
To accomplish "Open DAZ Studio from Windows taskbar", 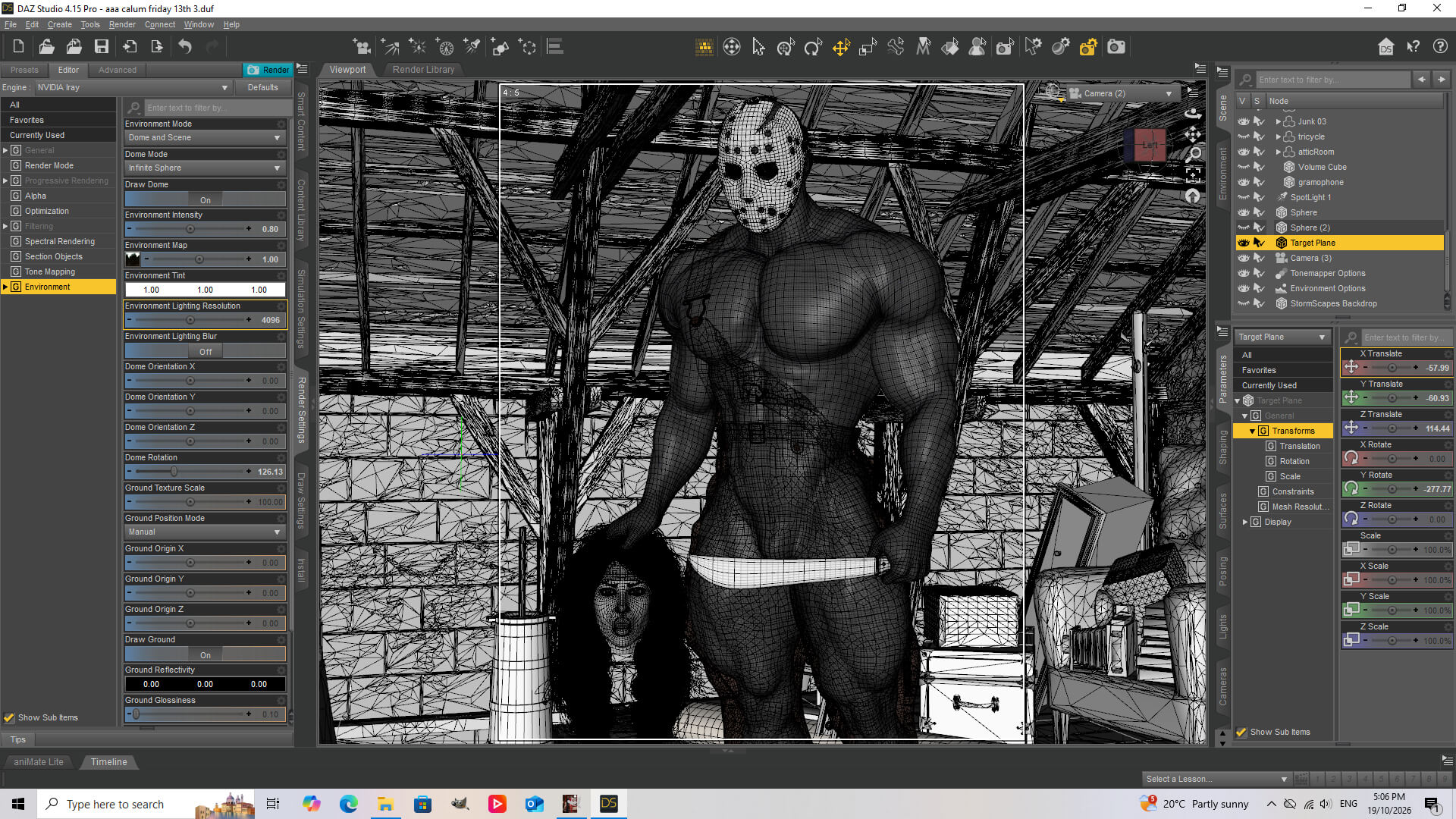I will click(608, 804).
